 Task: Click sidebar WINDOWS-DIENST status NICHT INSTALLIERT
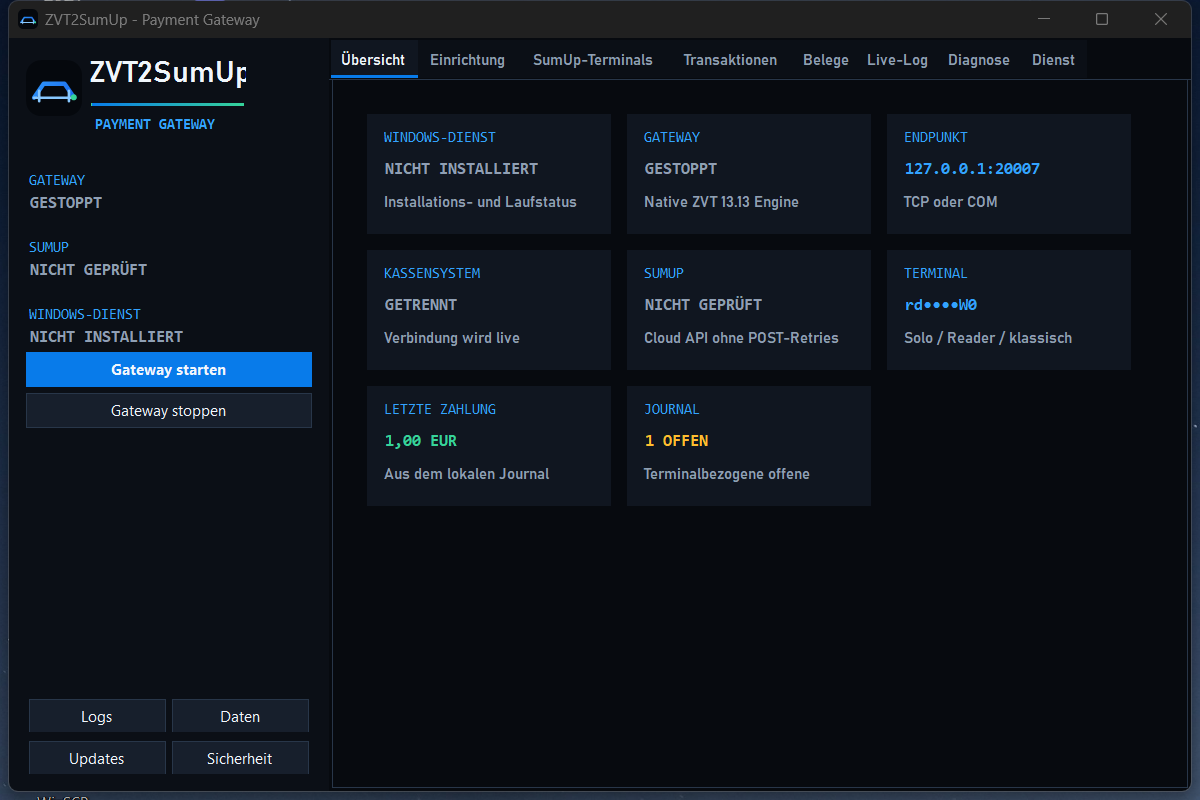pyautogui.click(x=106, y=337)
